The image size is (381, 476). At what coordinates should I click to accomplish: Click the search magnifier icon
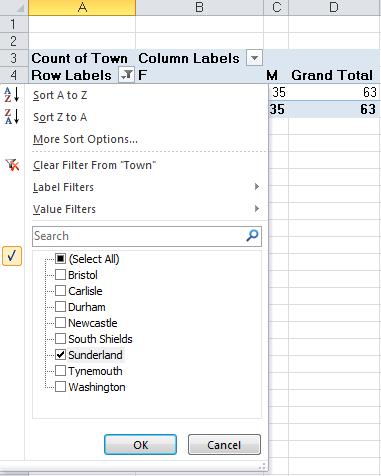tap(252, 236)
